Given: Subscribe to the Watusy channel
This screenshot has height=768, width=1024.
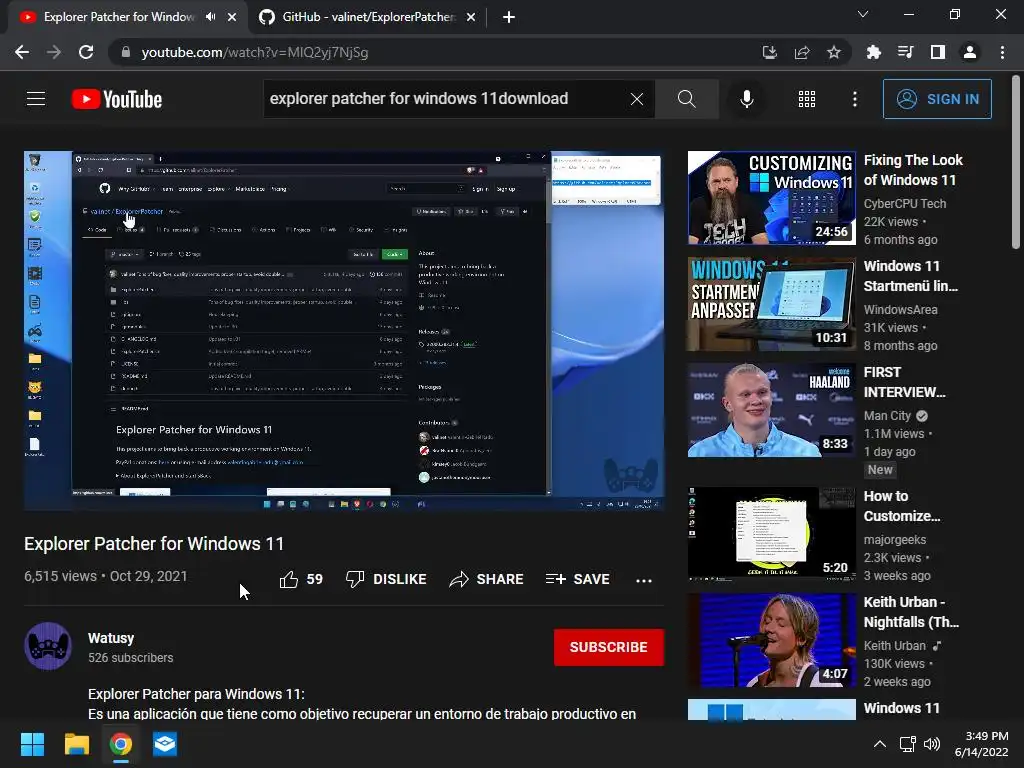Looking at the screenshot, I should 609,647.
